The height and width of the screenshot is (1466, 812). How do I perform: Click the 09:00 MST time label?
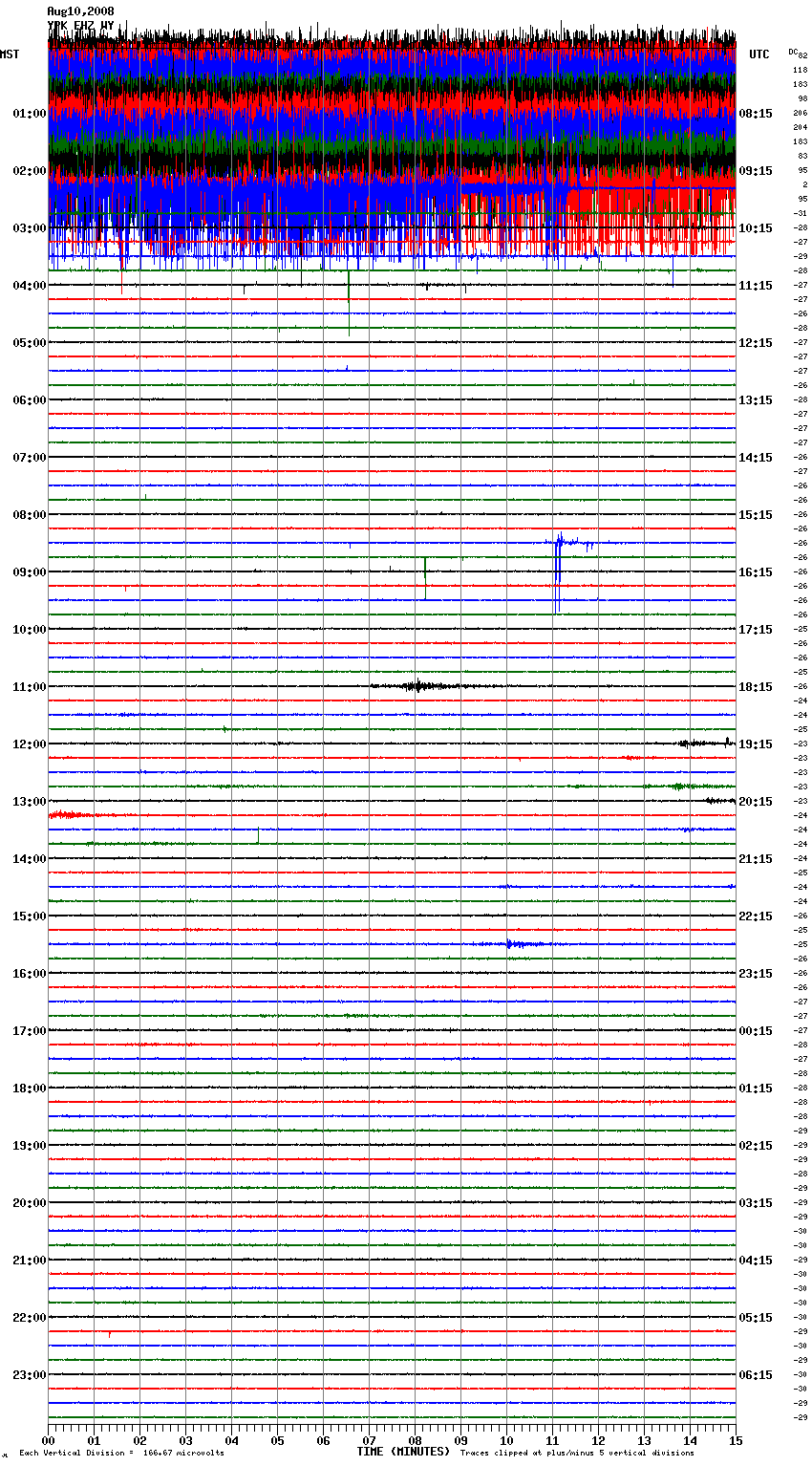[x=30, y=572]
